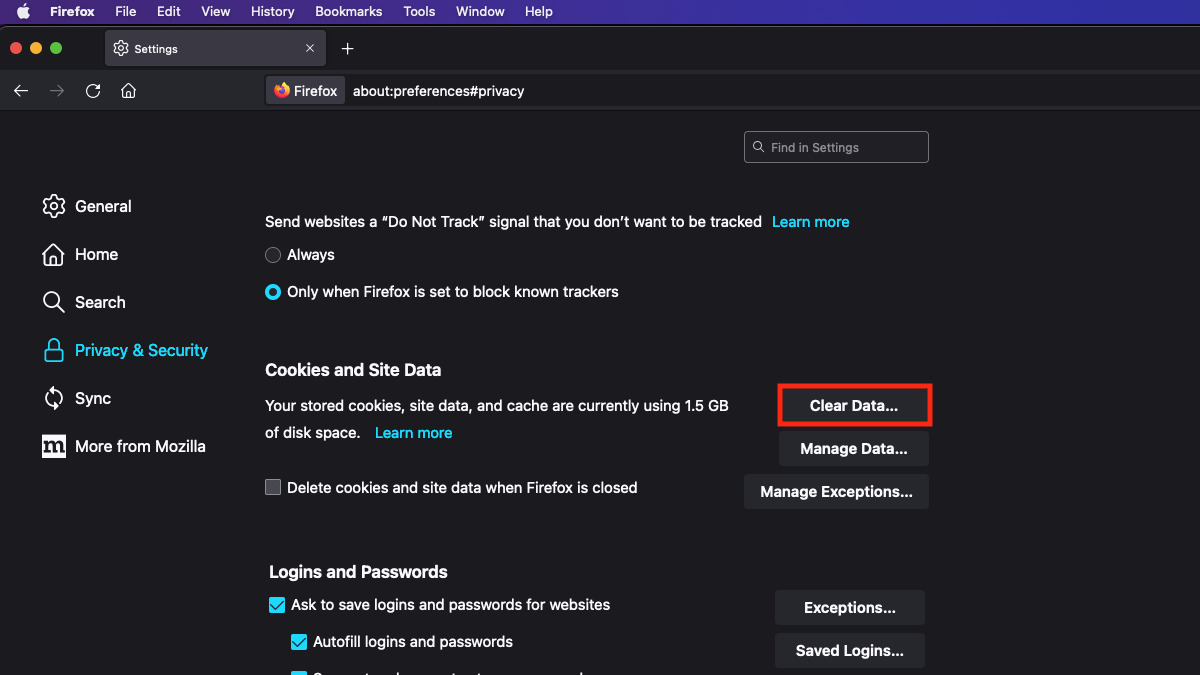Open Manage Exceptions for cookies
The height and width of the screenshot is (675, 1200).
[x=836, y=492]
